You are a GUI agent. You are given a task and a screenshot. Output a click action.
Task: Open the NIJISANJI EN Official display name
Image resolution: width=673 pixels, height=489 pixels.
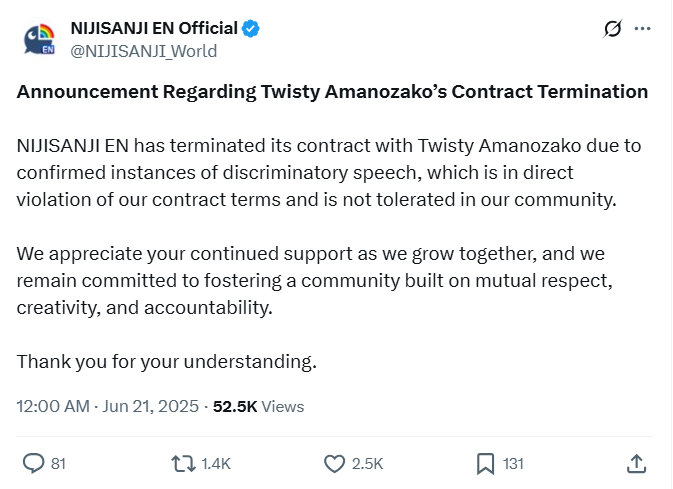coord(154,28)
